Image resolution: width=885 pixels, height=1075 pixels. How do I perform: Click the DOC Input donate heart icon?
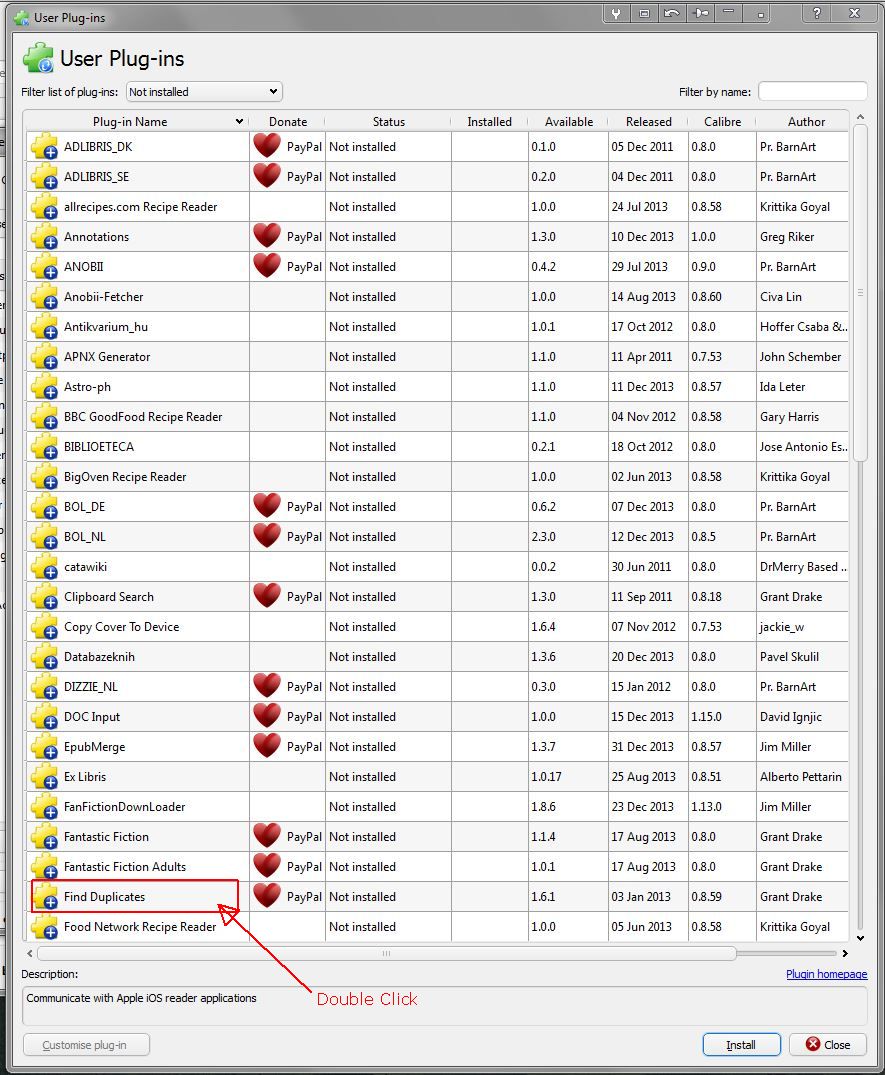(267, 716)
